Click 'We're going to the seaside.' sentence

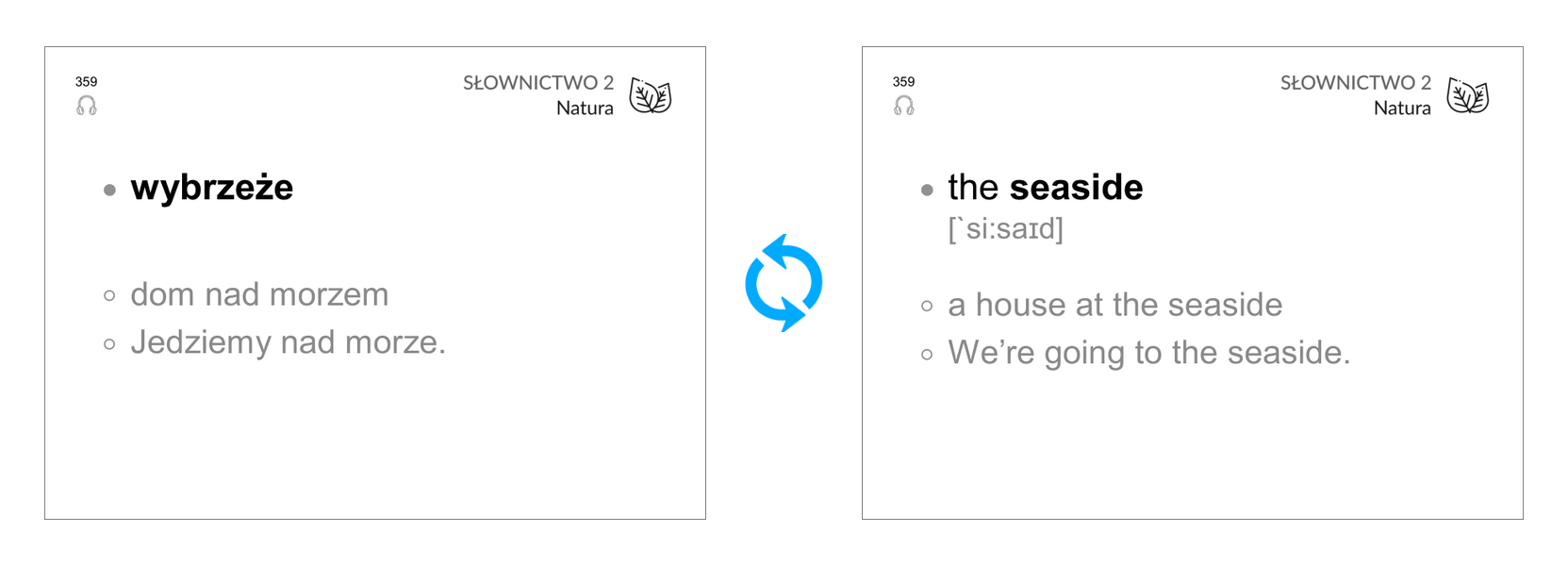click(x=1149, y=353)
